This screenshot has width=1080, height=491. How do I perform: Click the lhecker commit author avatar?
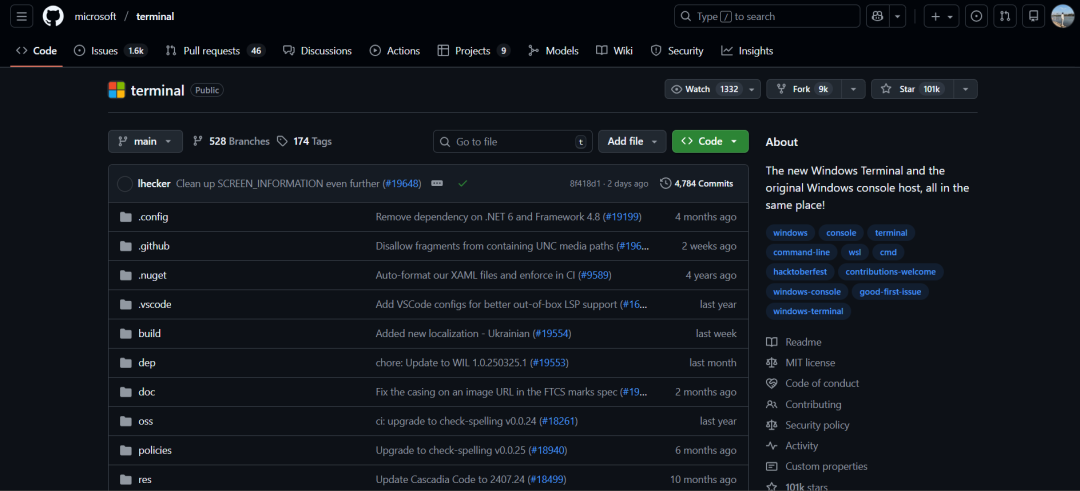click(125, 184)
